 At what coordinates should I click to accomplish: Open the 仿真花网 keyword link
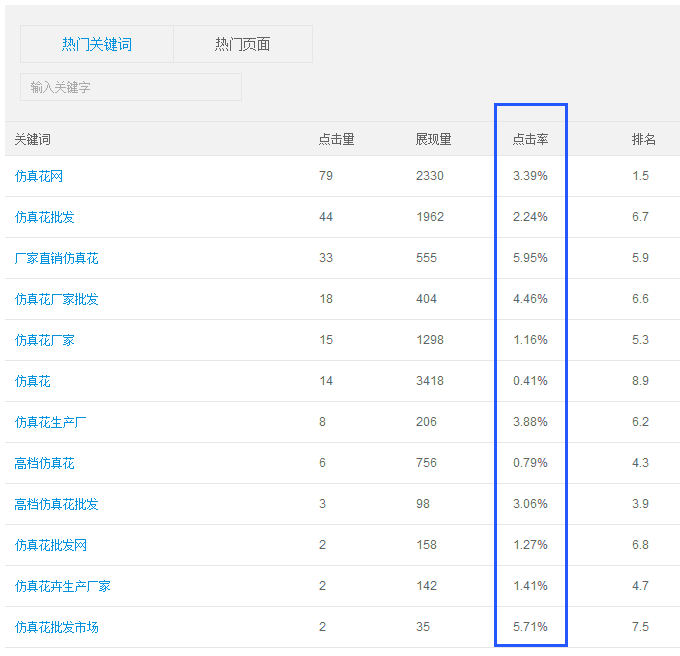(39, 176)
